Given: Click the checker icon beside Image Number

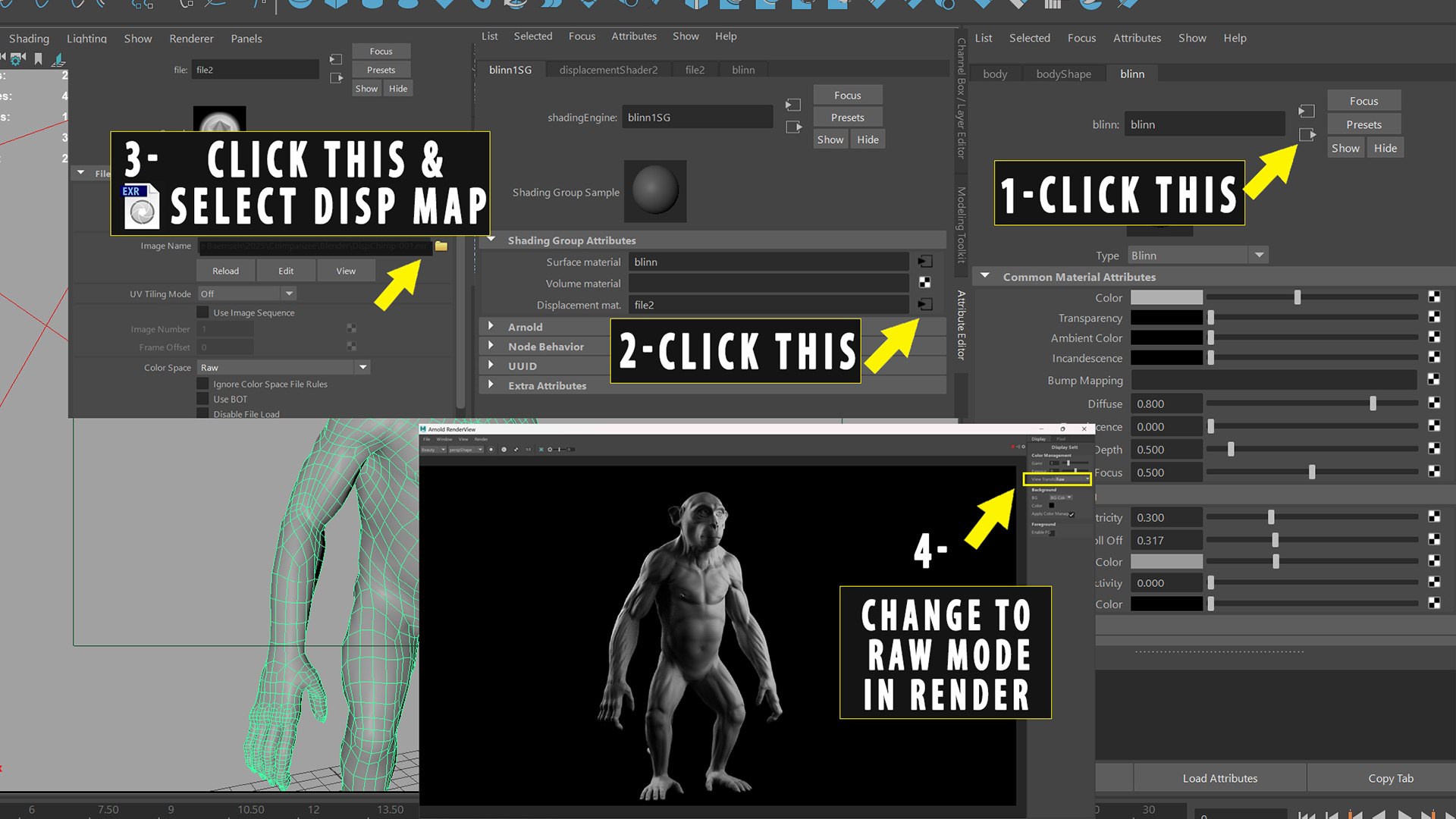Looking at the screenshot, I should coord(352,328).
